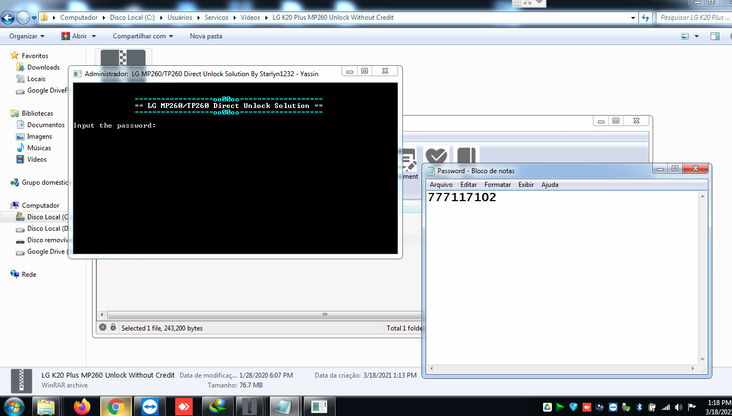Change the Explorer view mode icon
The height and width of the screenshot is (416, 732).
[x=685, y=36]
